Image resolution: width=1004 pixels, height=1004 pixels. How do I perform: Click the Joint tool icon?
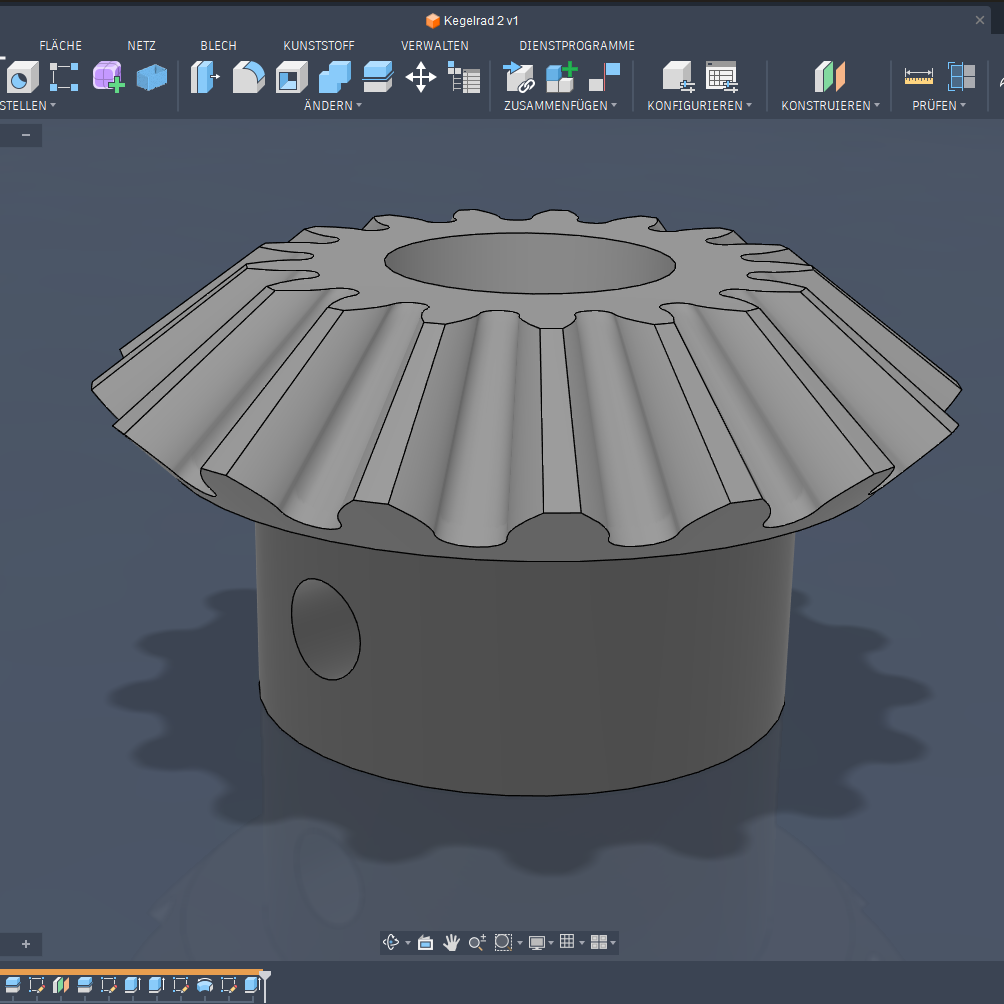(x=605, y=77)
